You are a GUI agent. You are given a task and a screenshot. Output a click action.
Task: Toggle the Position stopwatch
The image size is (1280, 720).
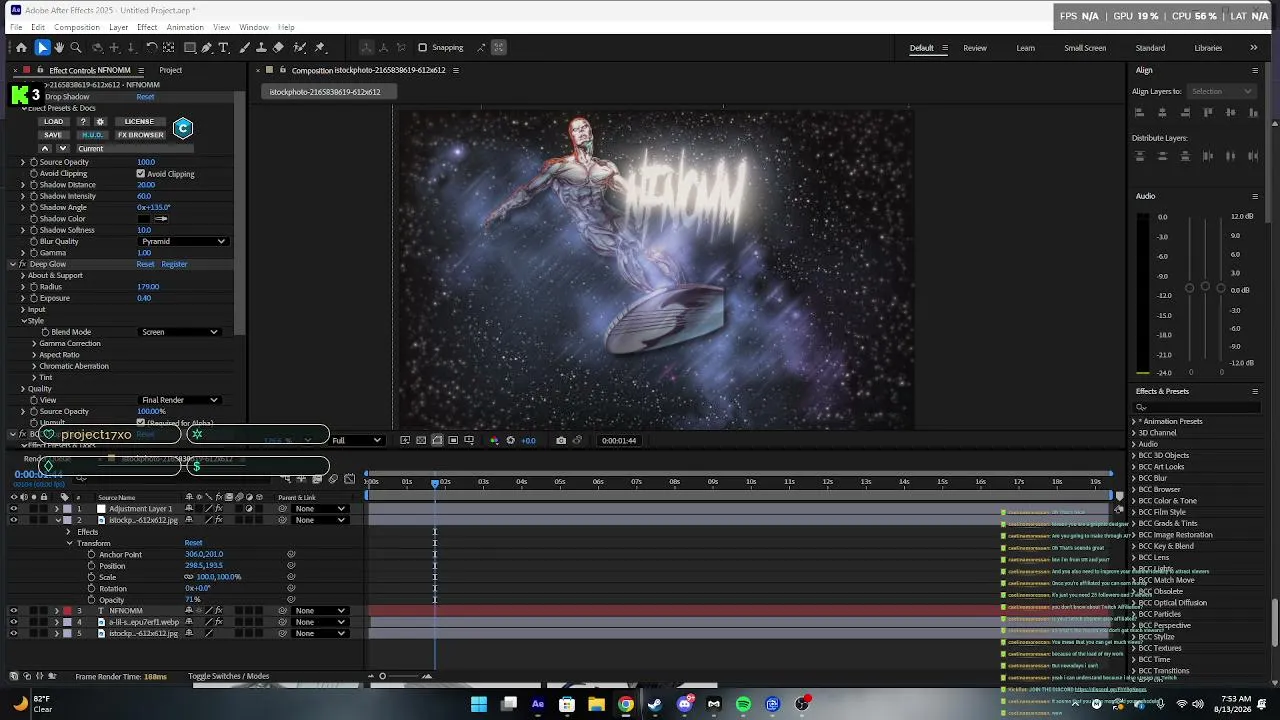(92, 566)
